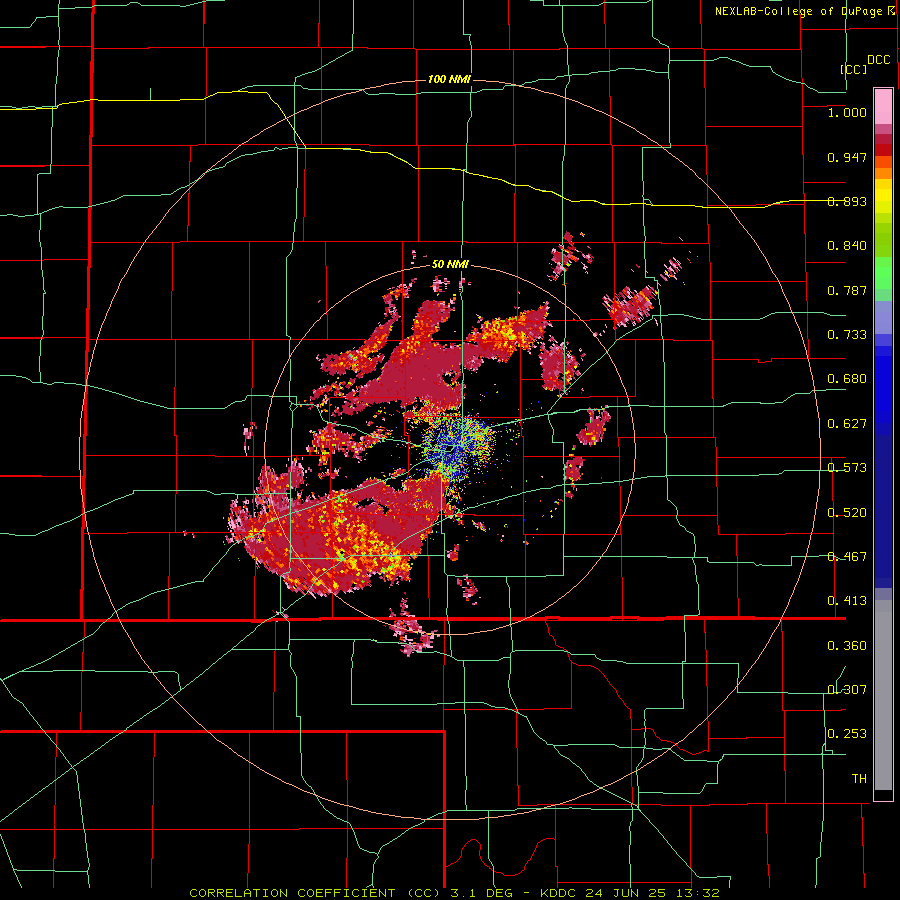This screenshot has width=900, height=900.
Task: Select the 0.307 legend value
Action: pyautogui.click(x=847, y=689)
